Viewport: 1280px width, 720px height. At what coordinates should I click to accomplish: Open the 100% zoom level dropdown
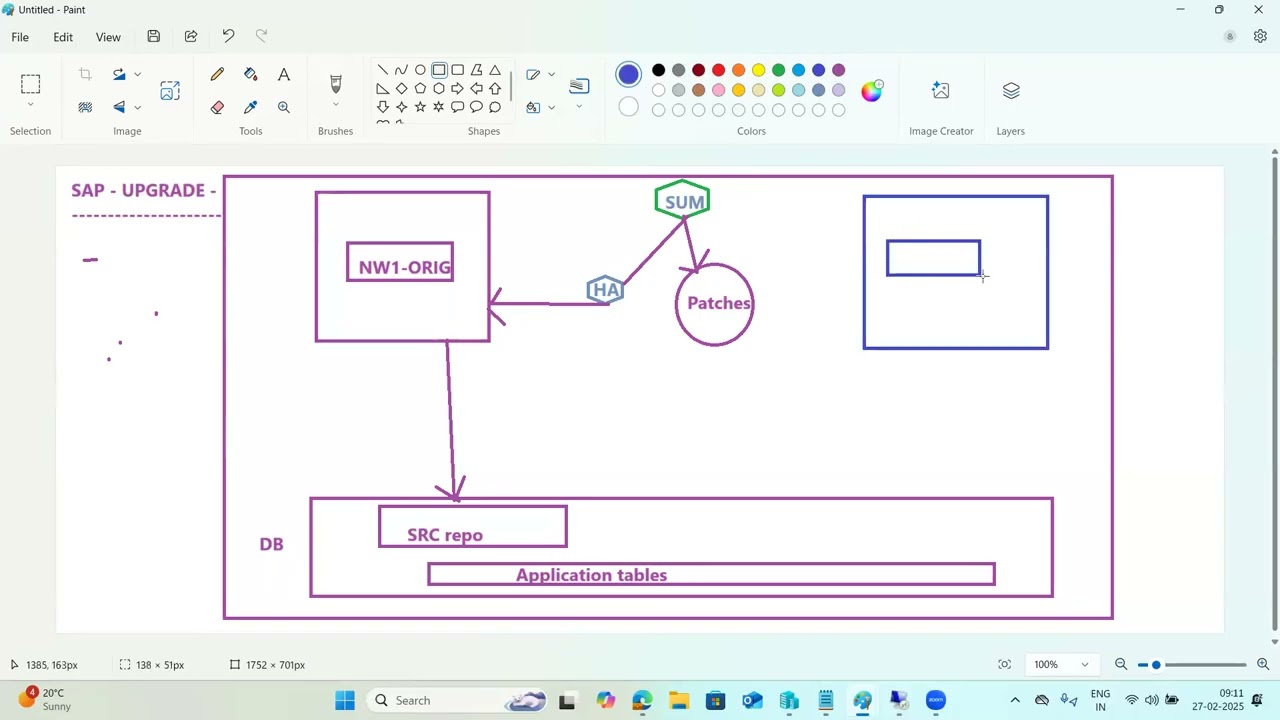click(1061, 665)
